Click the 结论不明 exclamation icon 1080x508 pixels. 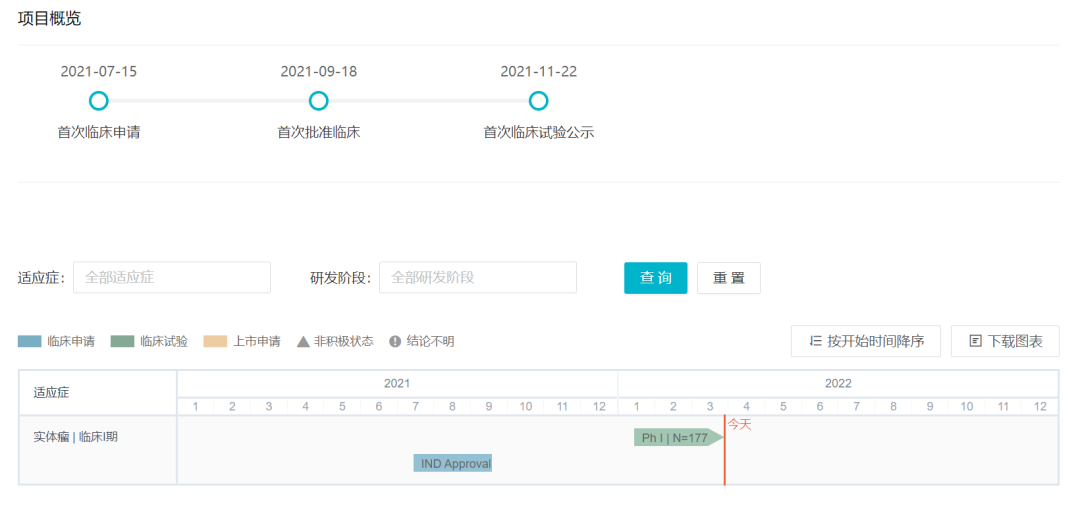[395, 341]
